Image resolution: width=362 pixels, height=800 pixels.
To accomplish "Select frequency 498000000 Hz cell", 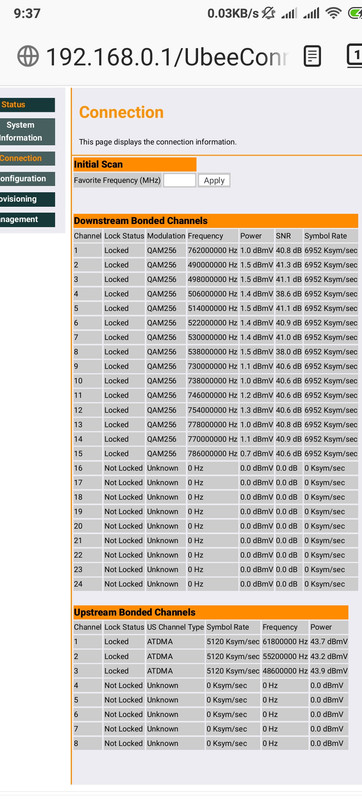I will pyautogui.click(x=212, y=280).
